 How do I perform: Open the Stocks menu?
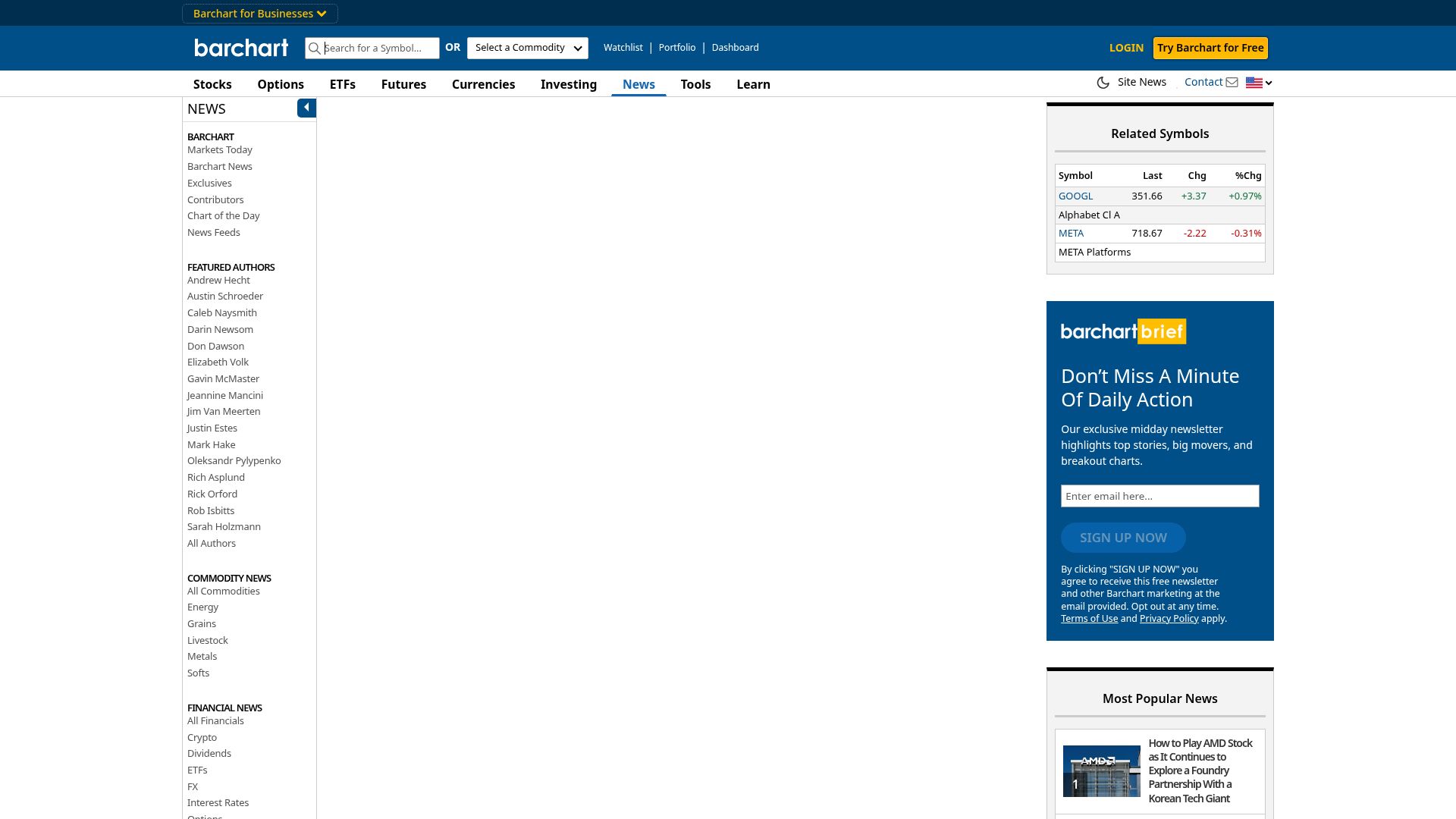(x=212, y=84)
